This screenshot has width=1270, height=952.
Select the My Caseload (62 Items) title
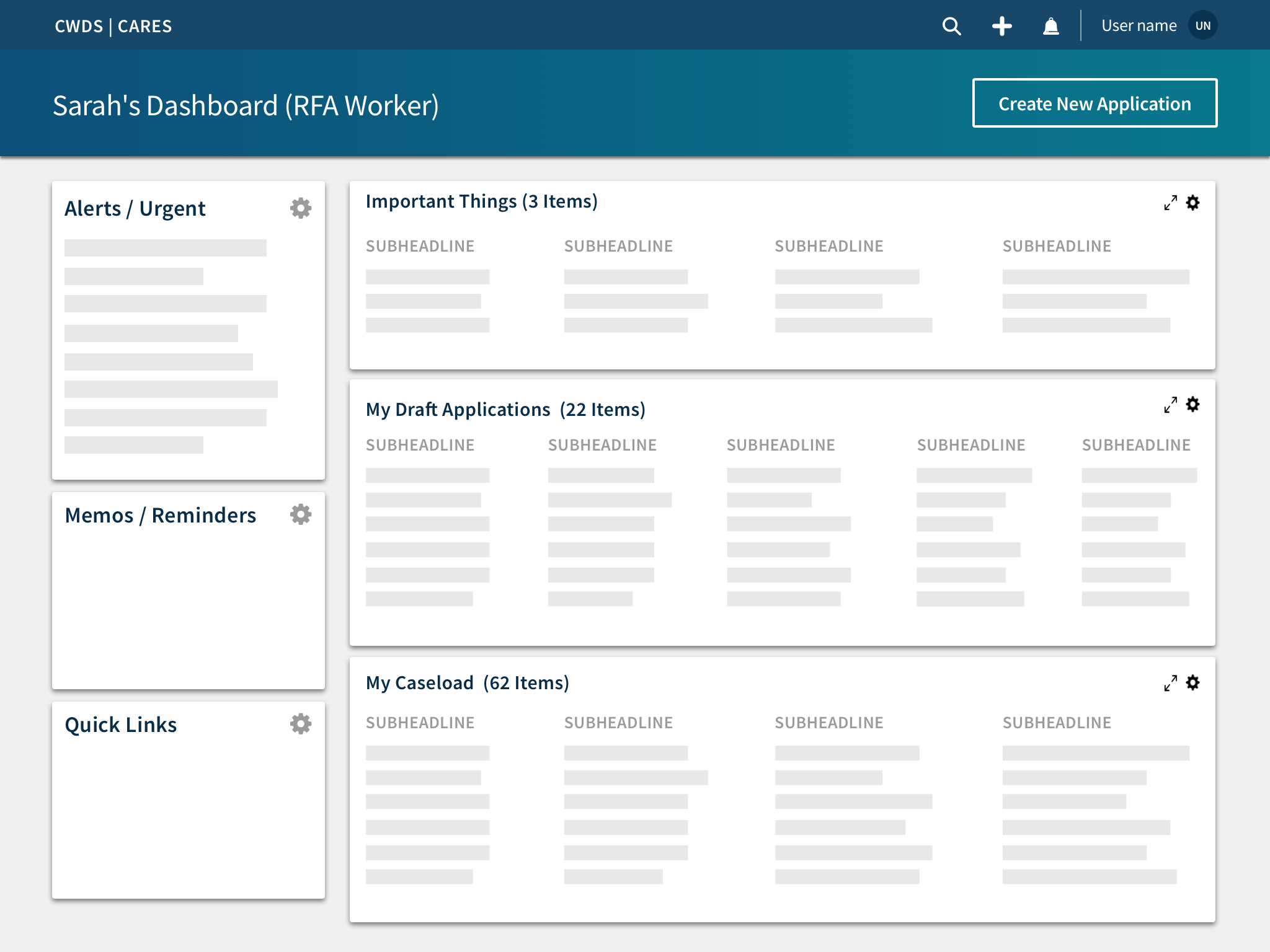(x=468, y=683)
